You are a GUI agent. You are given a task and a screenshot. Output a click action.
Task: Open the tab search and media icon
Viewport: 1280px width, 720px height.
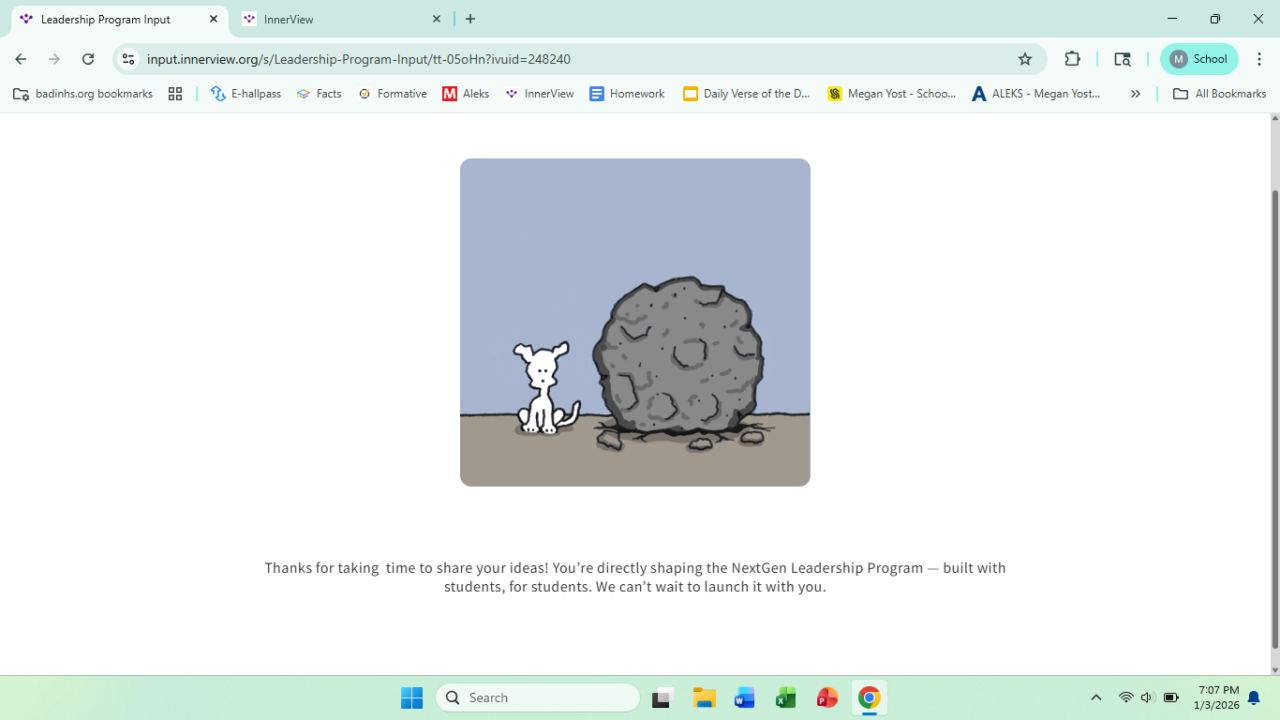point(1122,59)
